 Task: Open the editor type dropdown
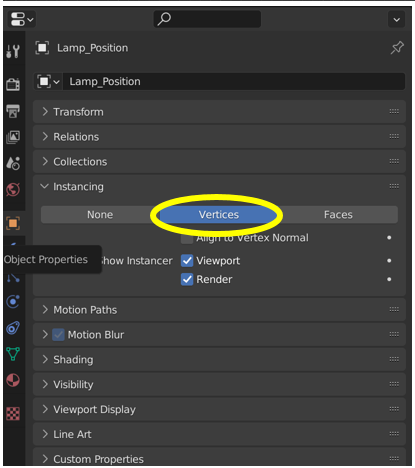click(22, 19)
